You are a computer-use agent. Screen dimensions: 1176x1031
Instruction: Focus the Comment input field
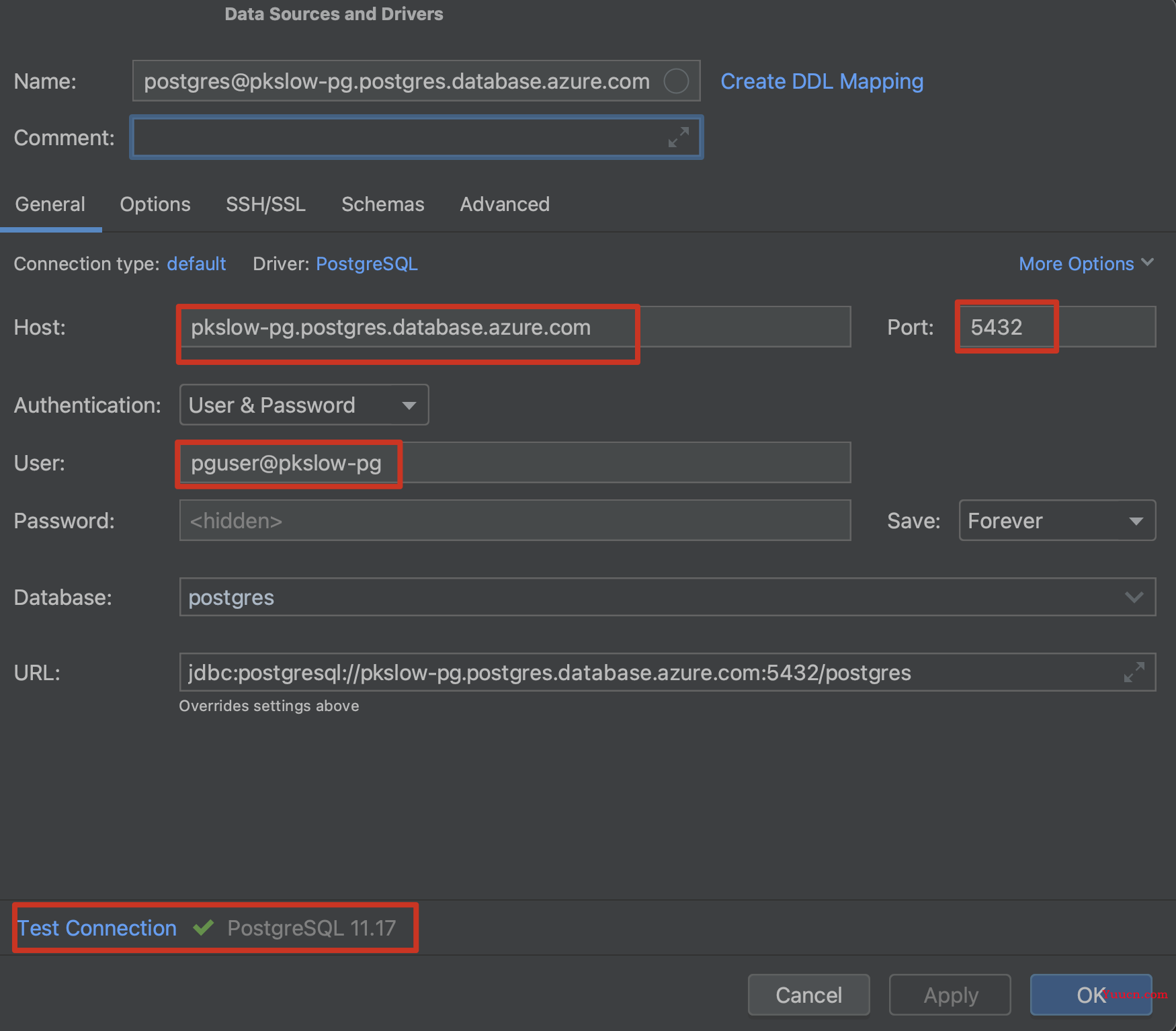coord(417,137)
